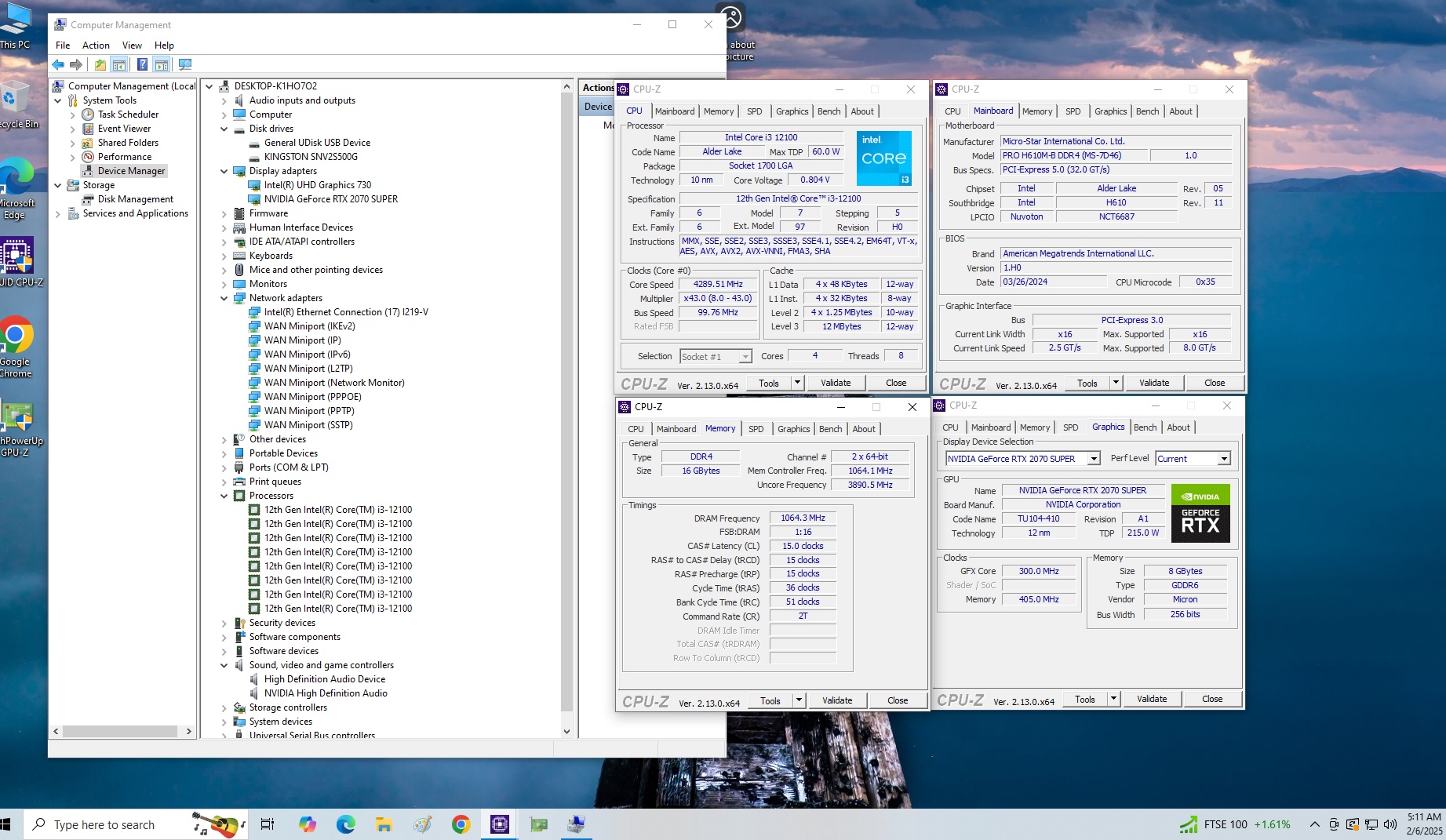
Task: Launch Copilot from the taskbar
Action: pos(307,824)
